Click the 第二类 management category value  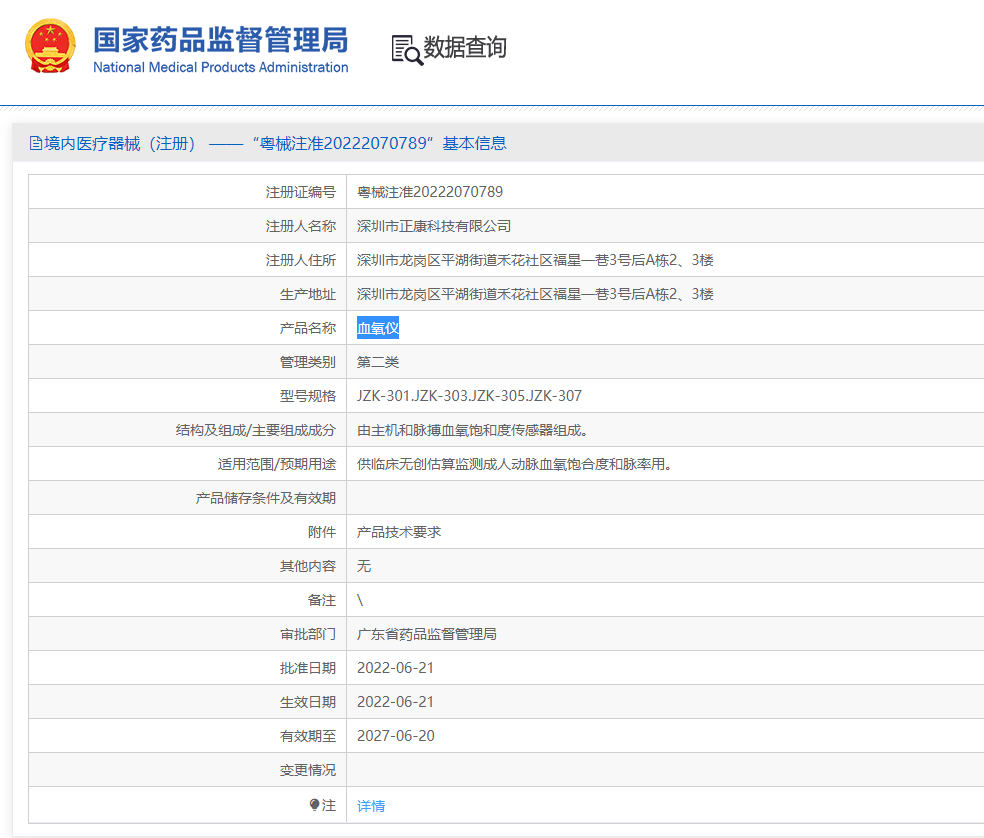coord(378,362)
